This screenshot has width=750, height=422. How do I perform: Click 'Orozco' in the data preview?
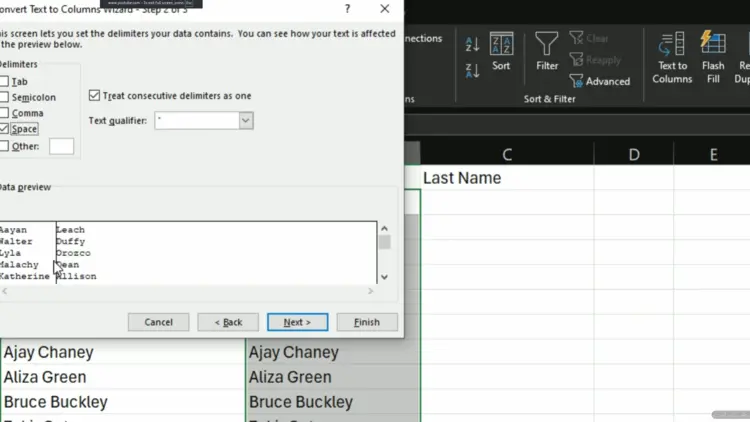73,253
